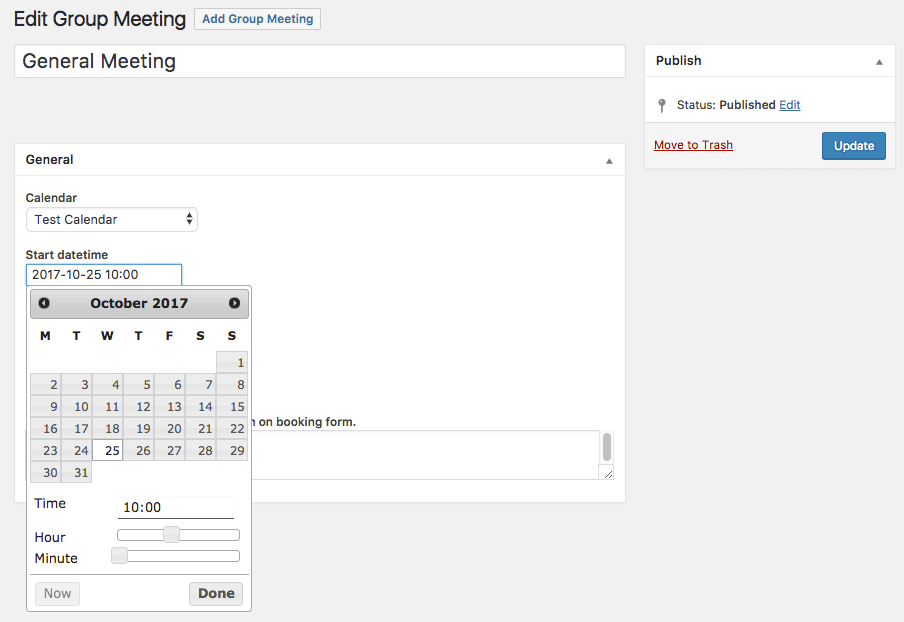Go to previous month in datepicker
This screenshot has height=622, width=904.
44,303
